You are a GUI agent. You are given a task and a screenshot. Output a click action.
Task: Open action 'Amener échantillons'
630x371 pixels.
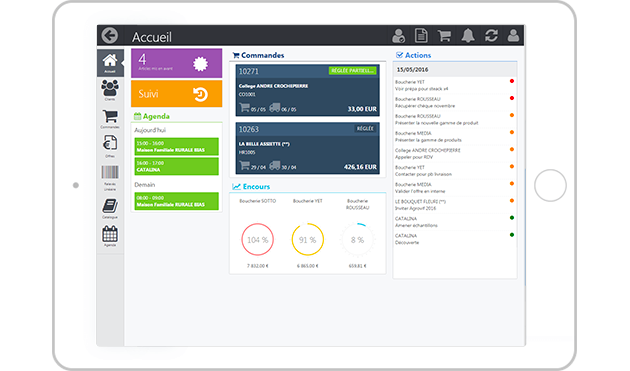coord(455,222)
